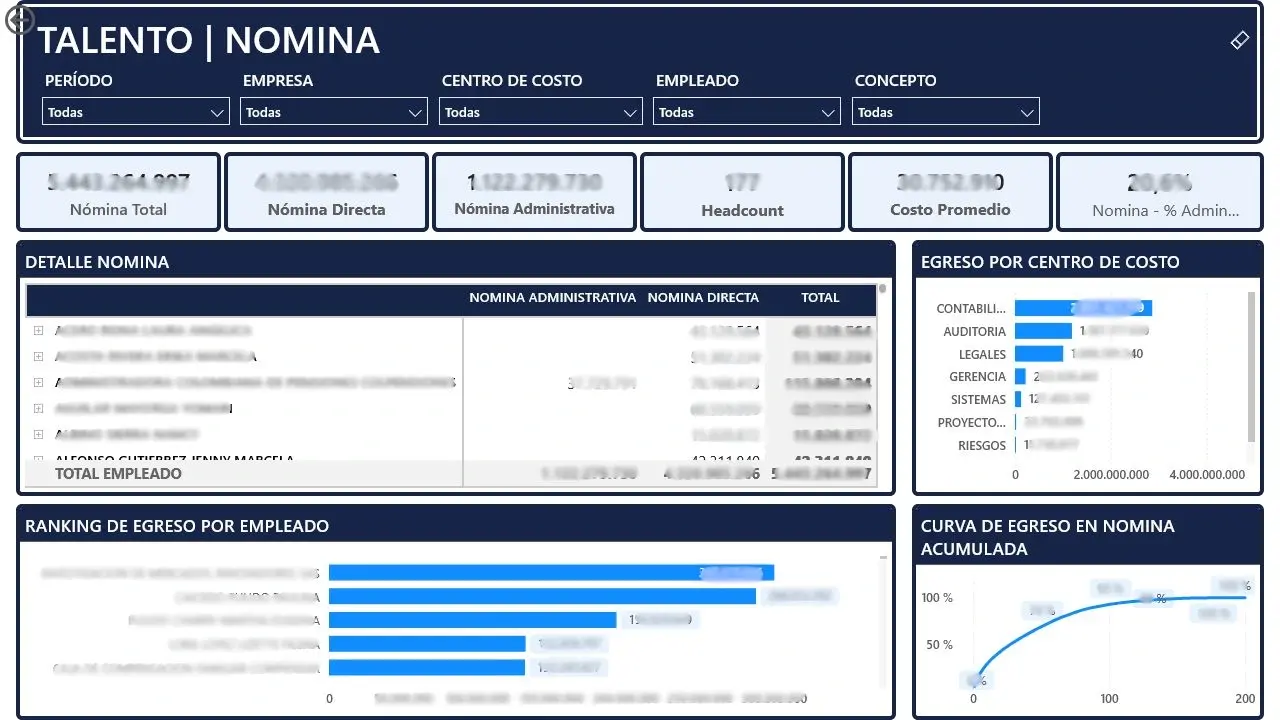Sort by NOMINA ADMINISTRATIVA column header
Screen dimensions: 1280x720
[x=552, y=297]
